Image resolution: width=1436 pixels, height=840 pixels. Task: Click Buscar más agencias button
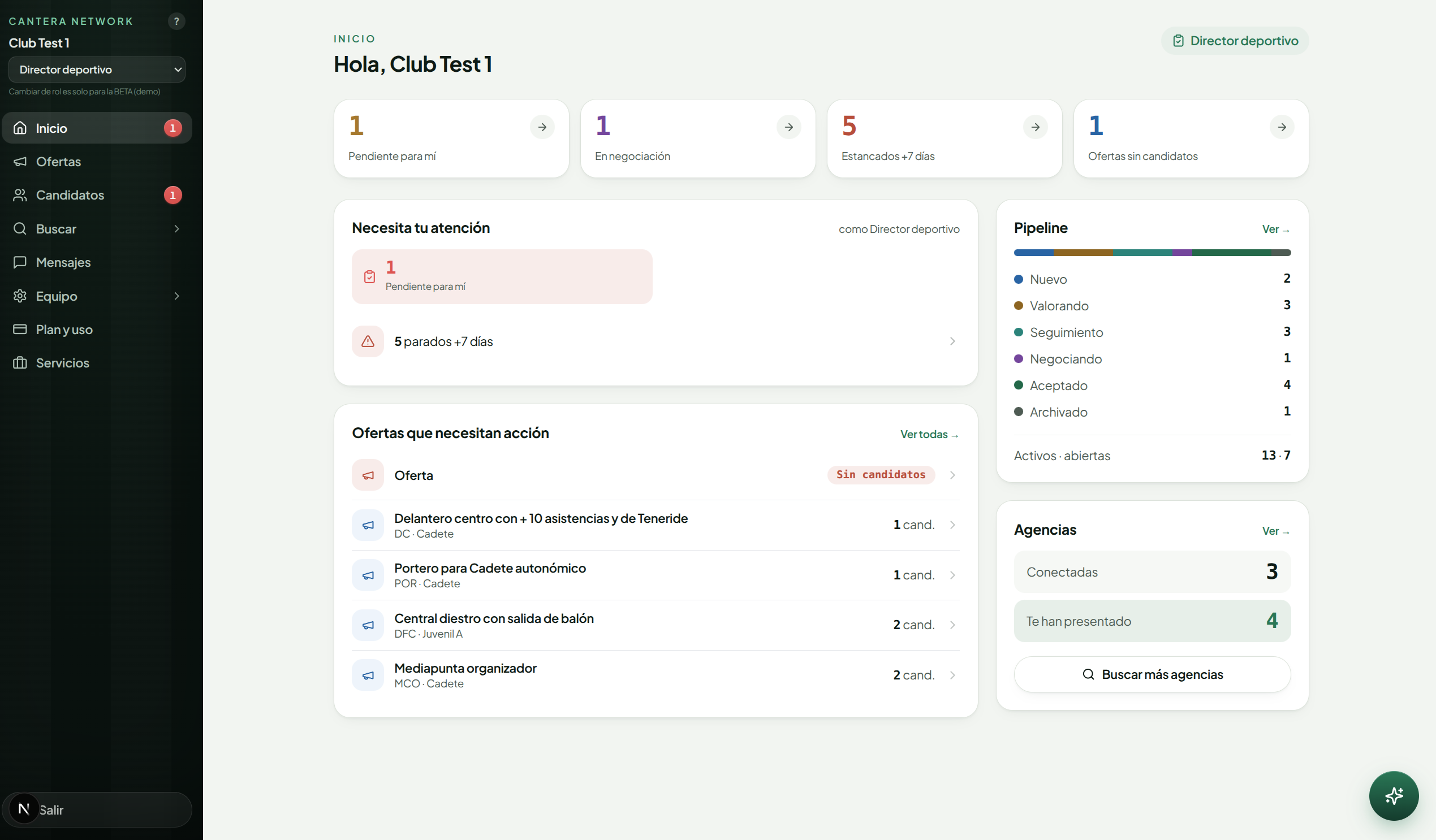point(1152,674)
